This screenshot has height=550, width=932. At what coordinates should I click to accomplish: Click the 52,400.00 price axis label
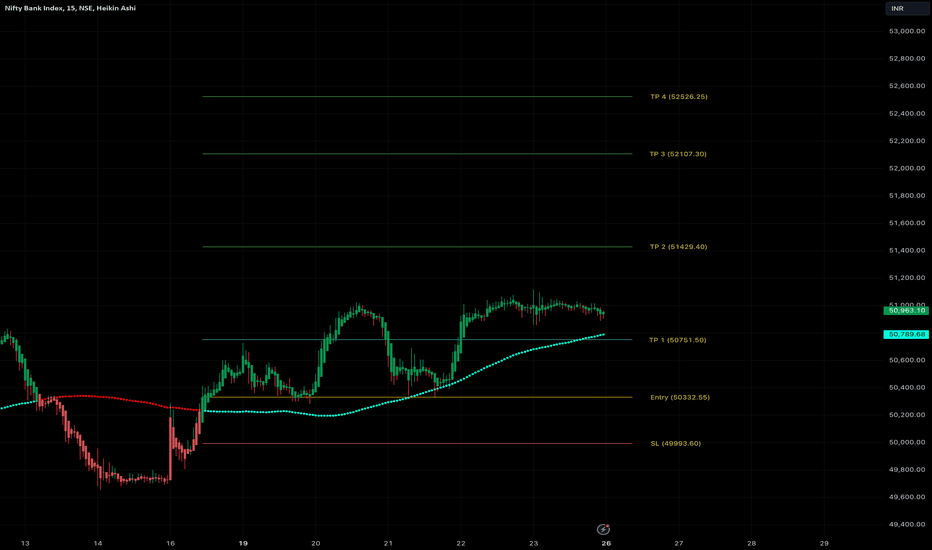pyautogui.click(x=907, y=113)
